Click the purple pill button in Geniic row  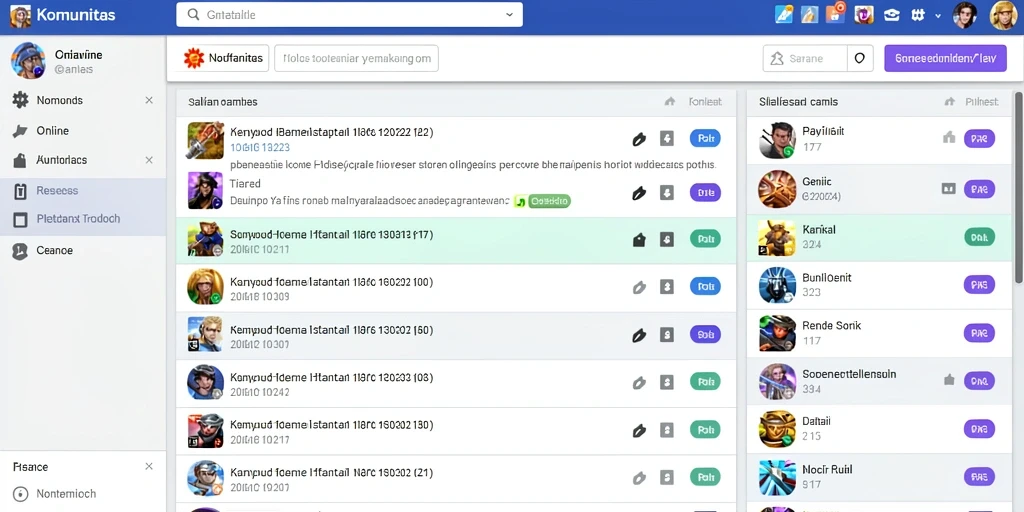tap(979, 189)
